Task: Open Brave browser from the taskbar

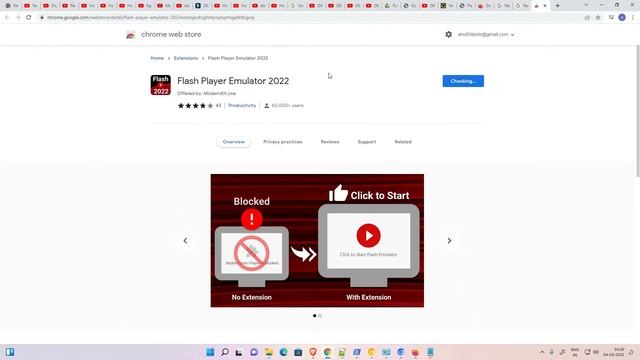Action: (x=313, y=352)
